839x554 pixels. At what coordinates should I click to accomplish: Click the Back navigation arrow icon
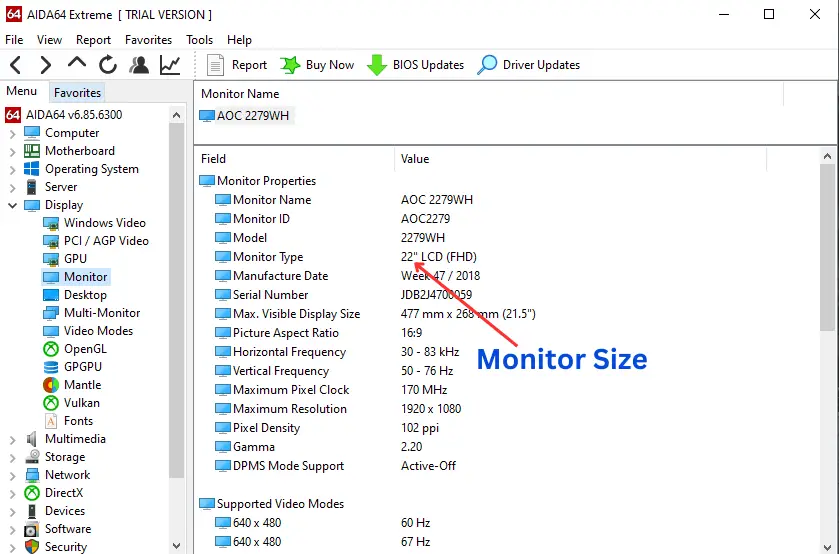pyautogui.click(x=16, y=65)
